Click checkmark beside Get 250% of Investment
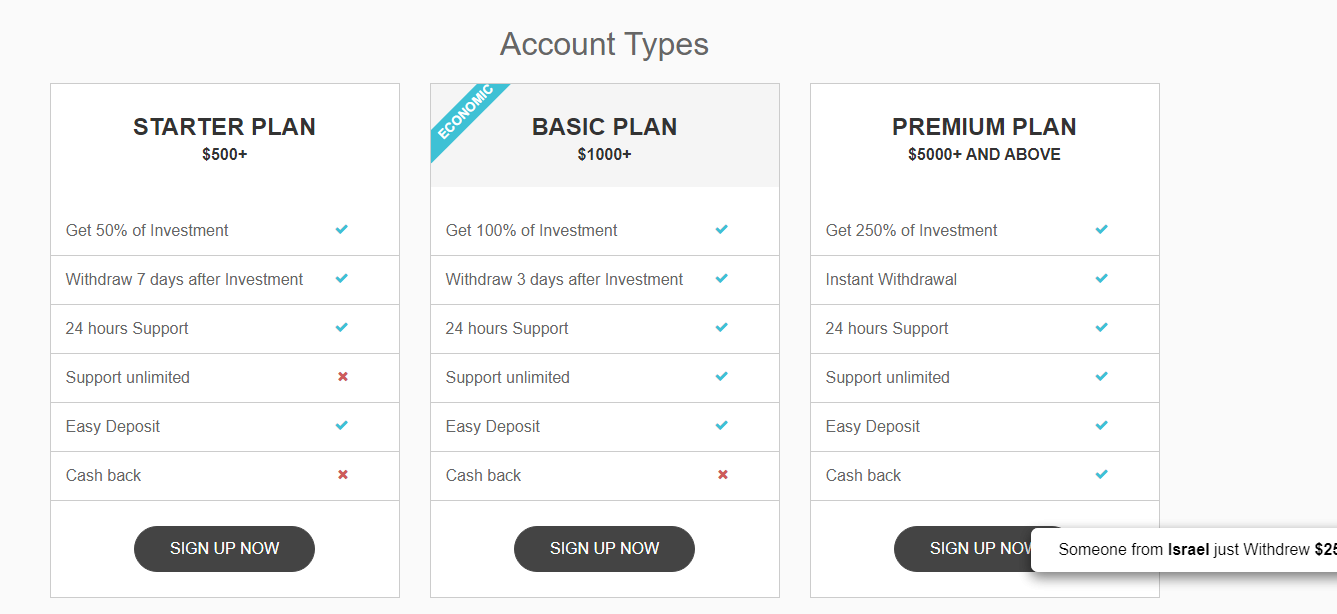Viewport: 1337px width, 614px height. (x=1102, y=229)
